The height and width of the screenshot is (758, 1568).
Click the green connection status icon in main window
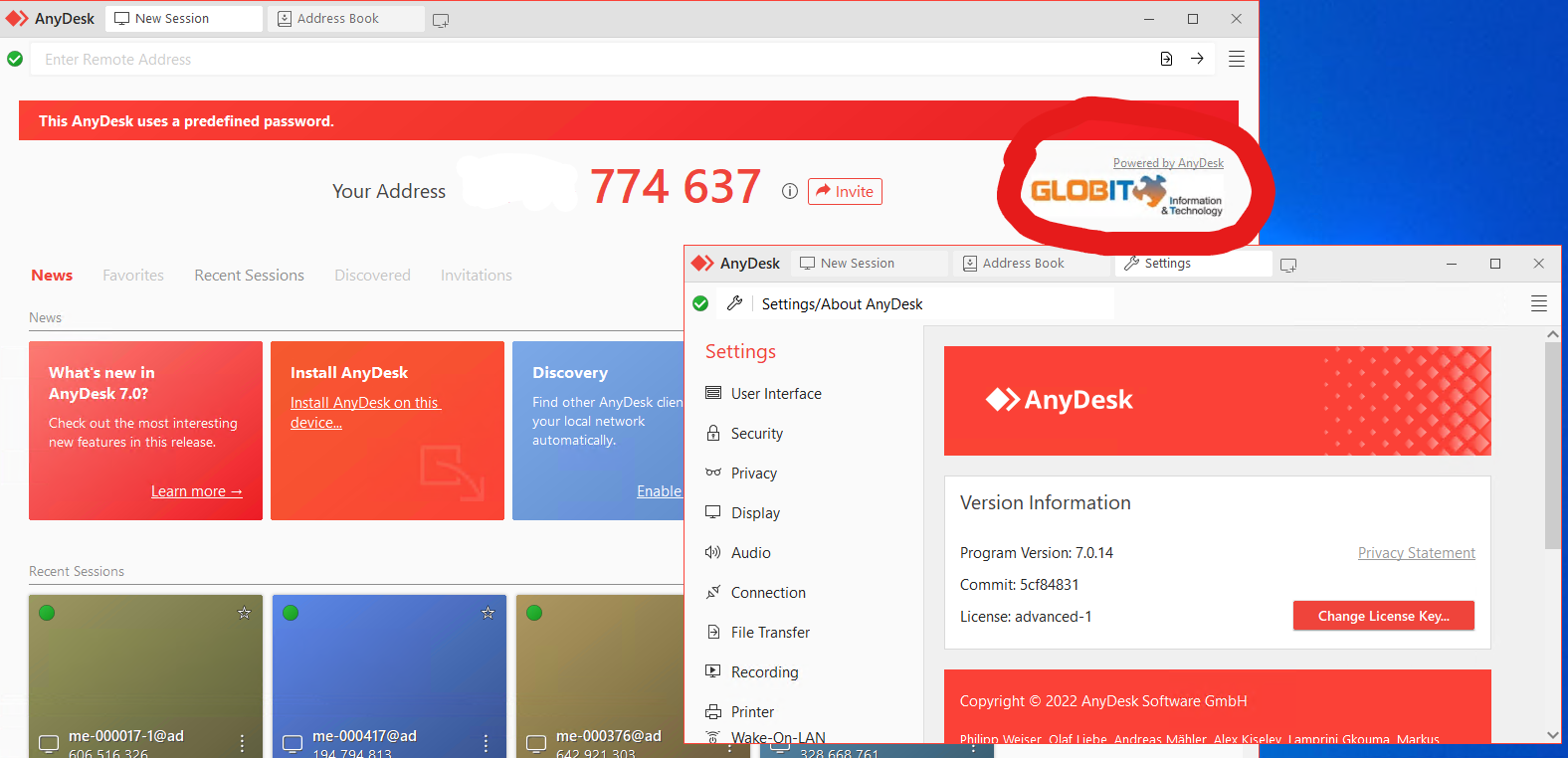[15, 59]
